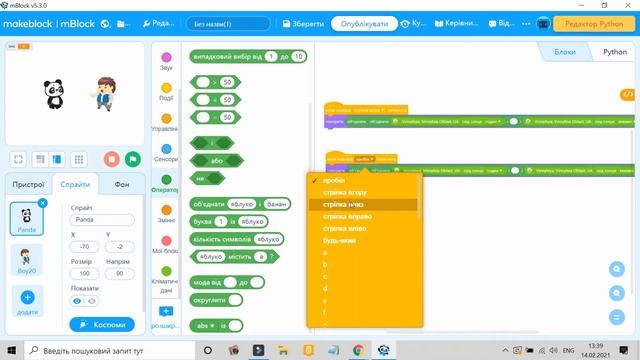
Task: Open the Edit menu with wrench
Action: pyautogui.click(x=159, y=24)
